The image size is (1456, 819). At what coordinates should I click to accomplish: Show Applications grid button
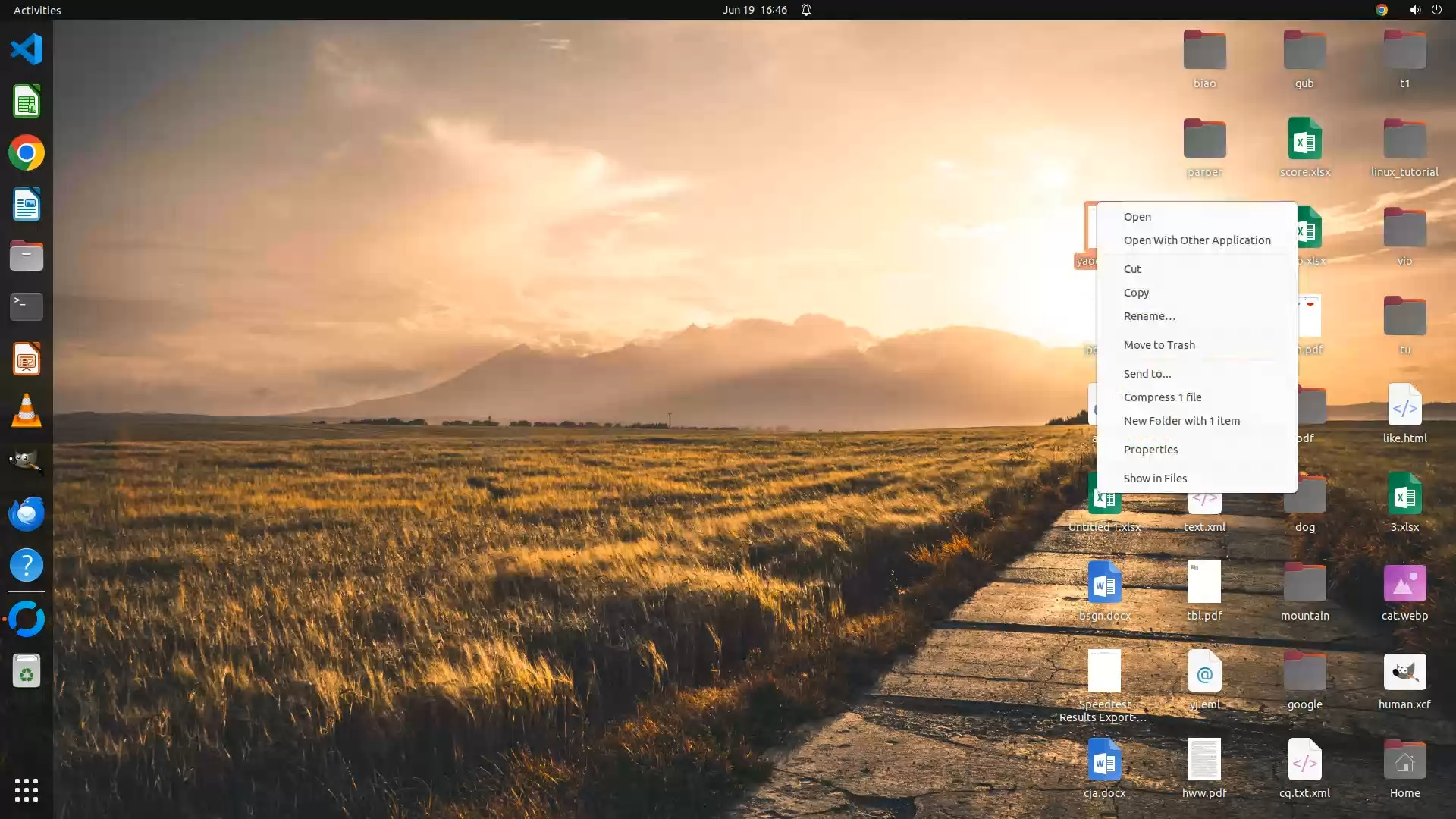pyautogui.click(x=27, y=789)
